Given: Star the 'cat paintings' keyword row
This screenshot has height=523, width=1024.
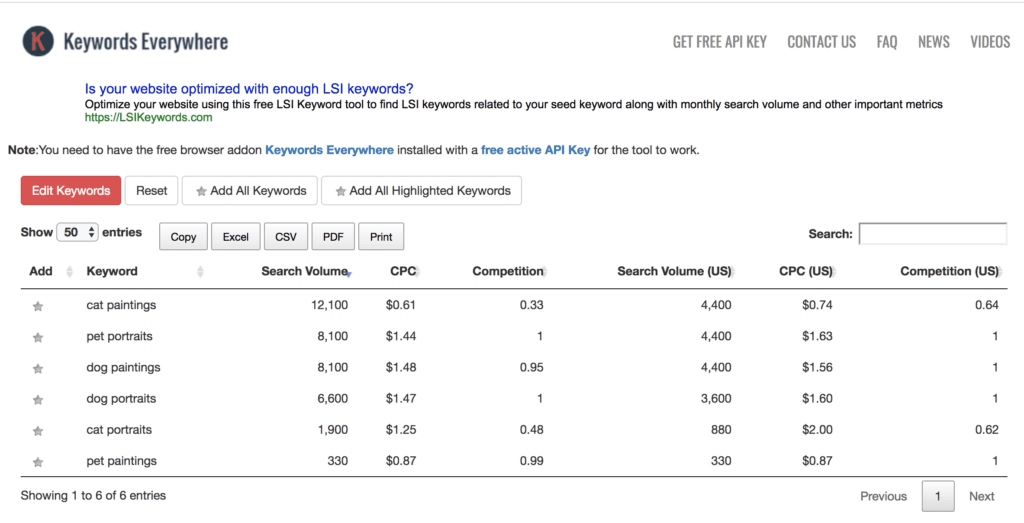Looking at the screenshot, I should [38, 306].
